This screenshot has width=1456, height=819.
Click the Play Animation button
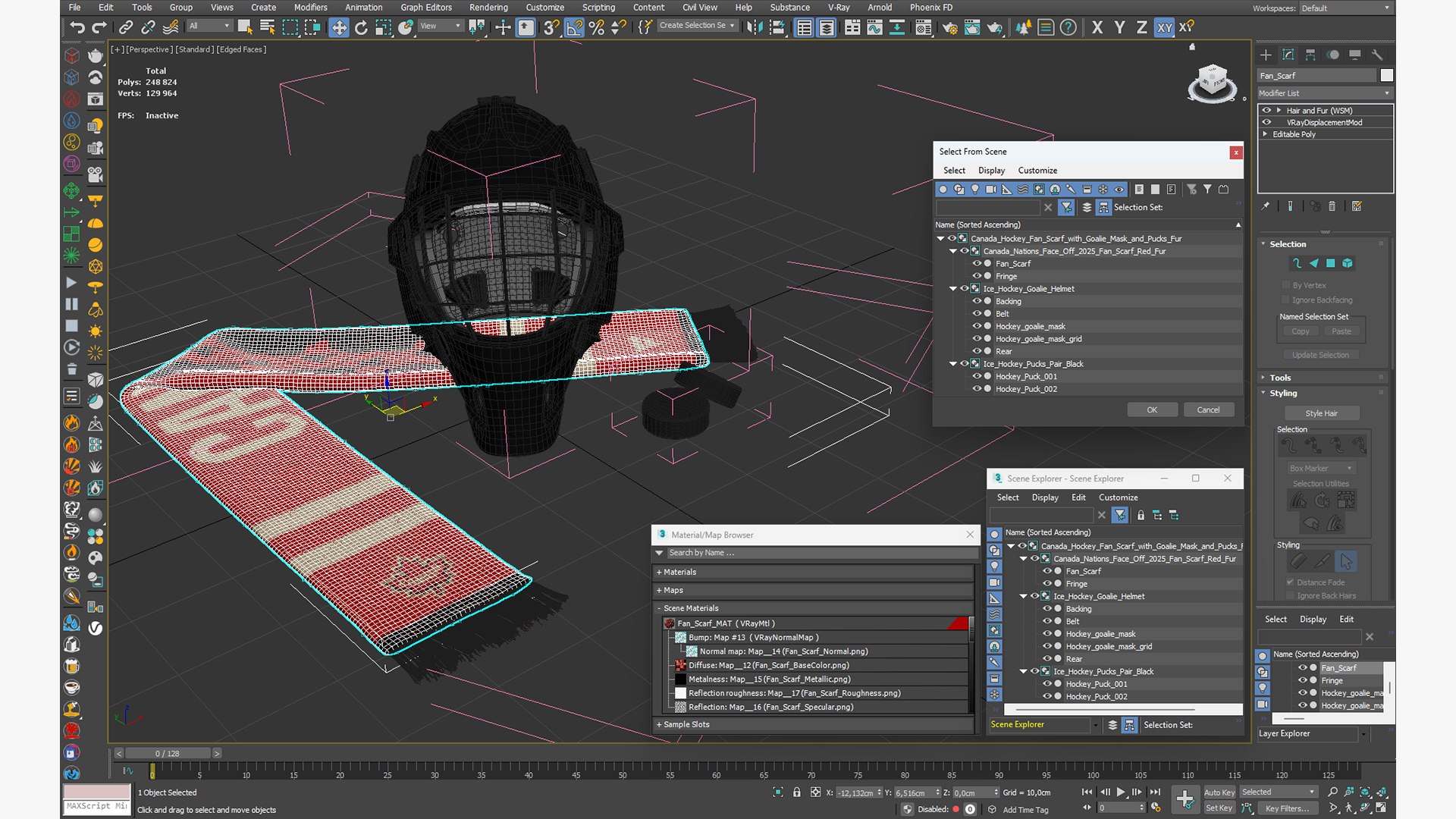tap(1120, 792)
